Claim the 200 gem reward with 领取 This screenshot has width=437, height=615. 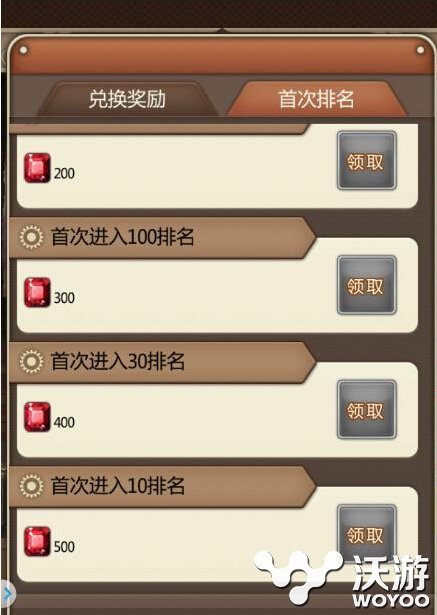(367, 161)
